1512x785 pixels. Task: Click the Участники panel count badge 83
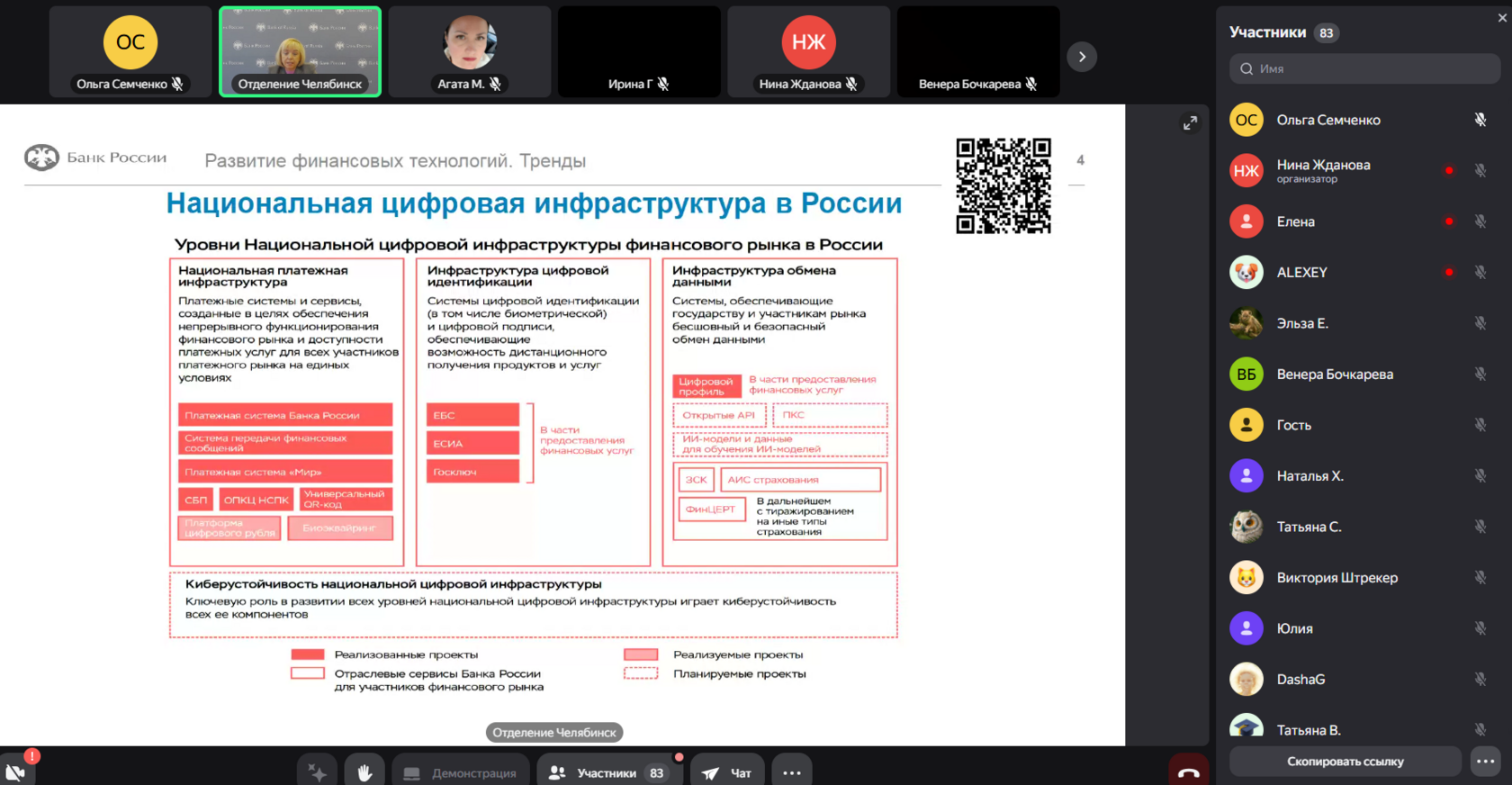pyautogui.click(x=1326, y=33)
